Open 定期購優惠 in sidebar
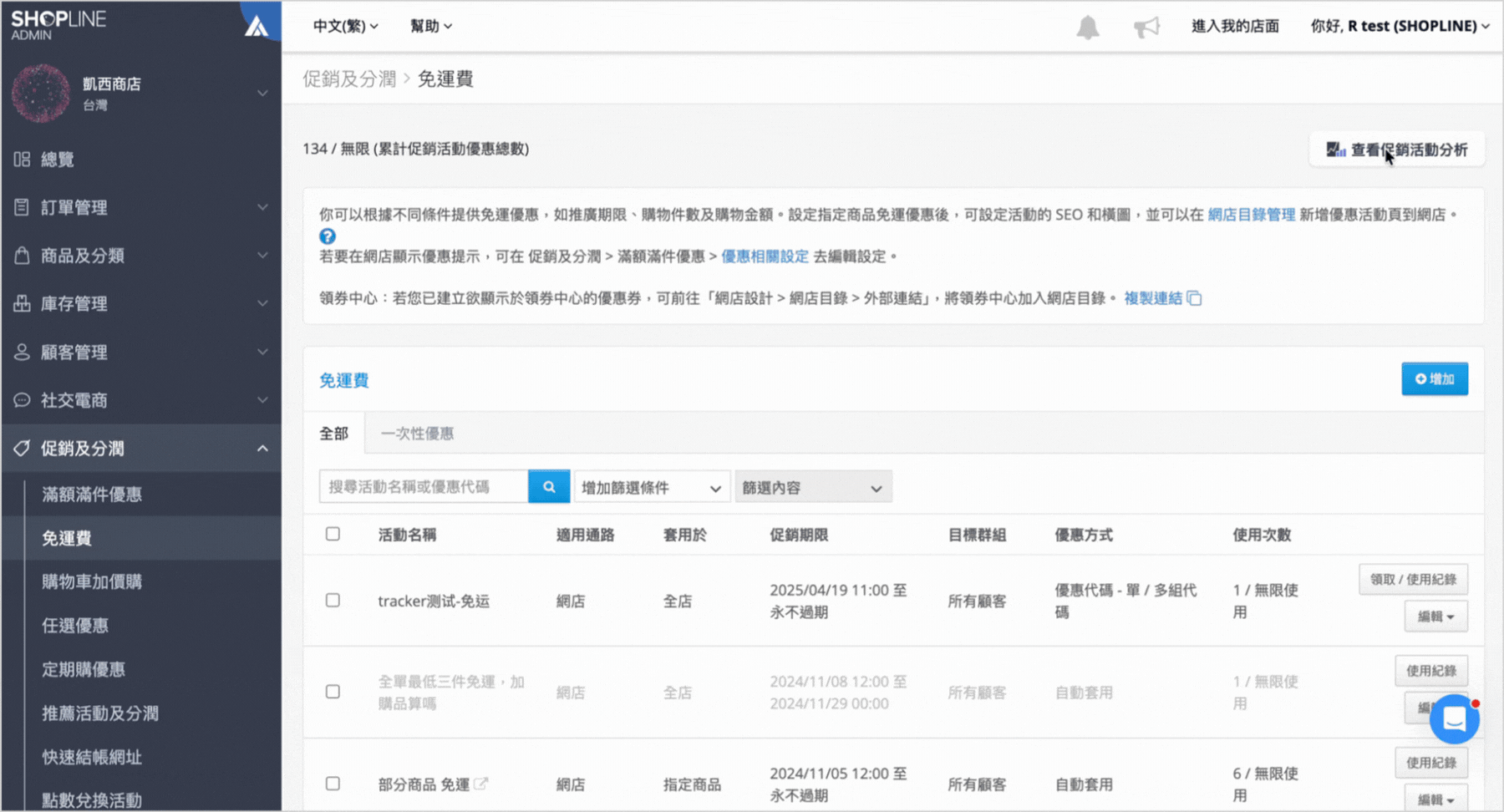The width and height of the screenshot is (1504, 812). point(84,669)
